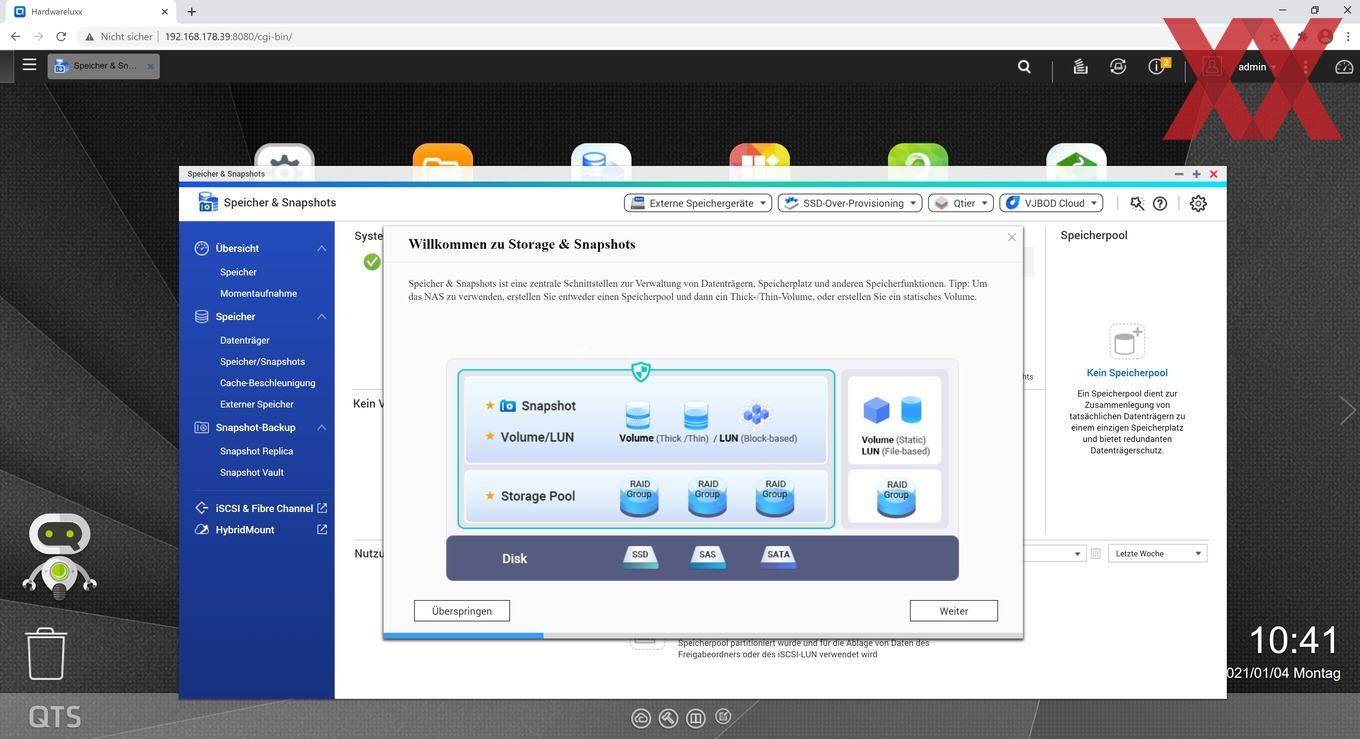This screenshot has height=739, width=1360.
Task: Click the myQNAPcloud icon at desktop bottom
Action: 641,718
